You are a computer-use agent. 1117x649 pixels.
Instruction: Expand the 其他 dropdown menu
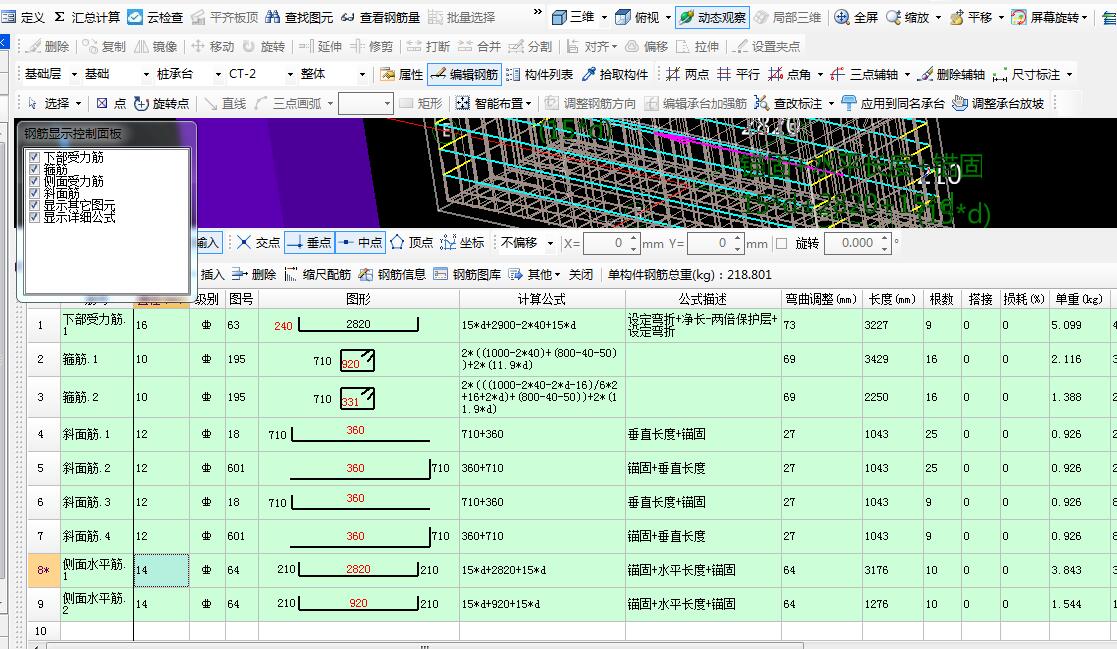pyautogui.click(x=558, y=275)
